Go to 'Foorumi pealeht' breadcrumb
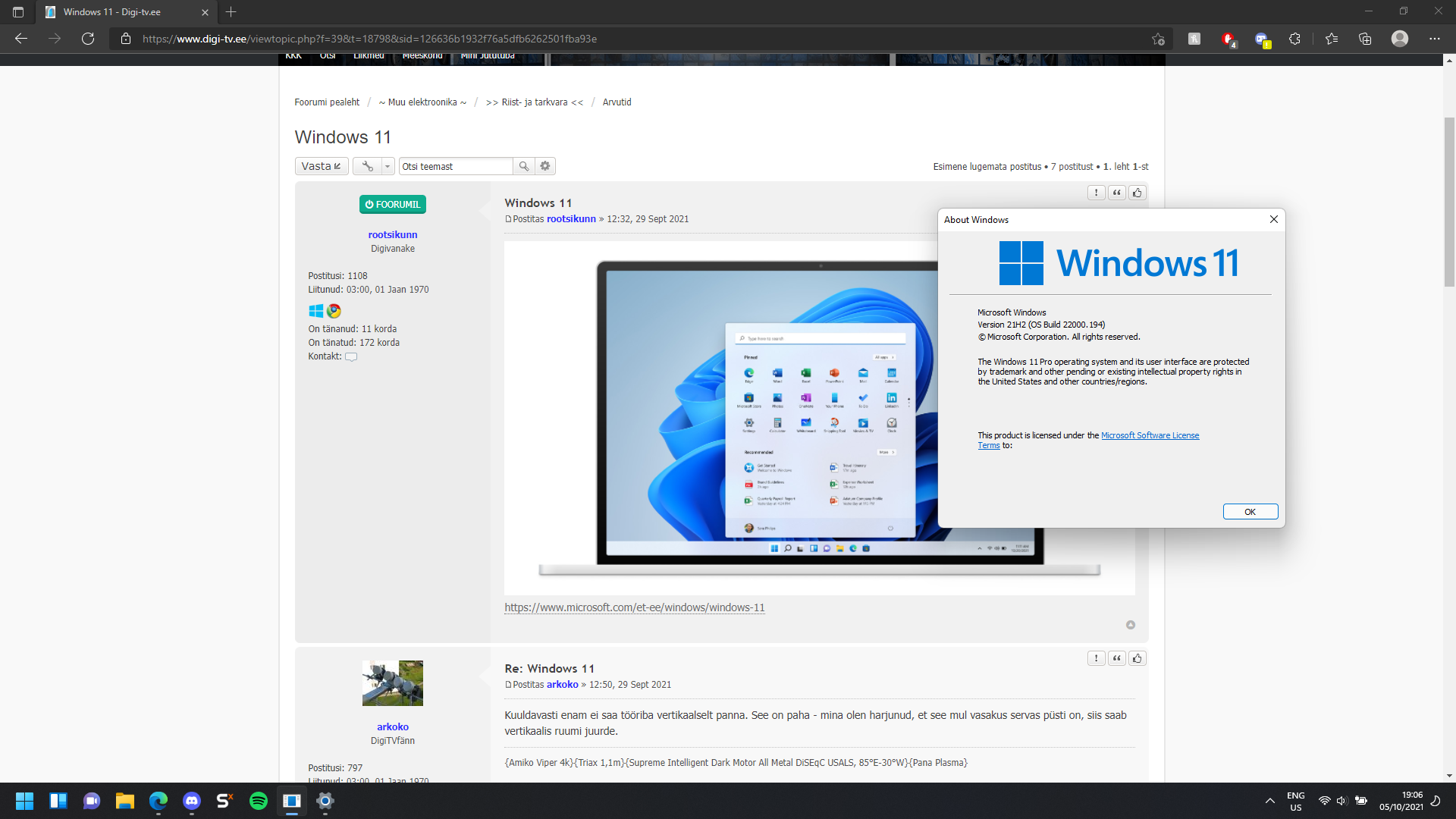This screenshot has height=819, width=1456. [327, 102]
